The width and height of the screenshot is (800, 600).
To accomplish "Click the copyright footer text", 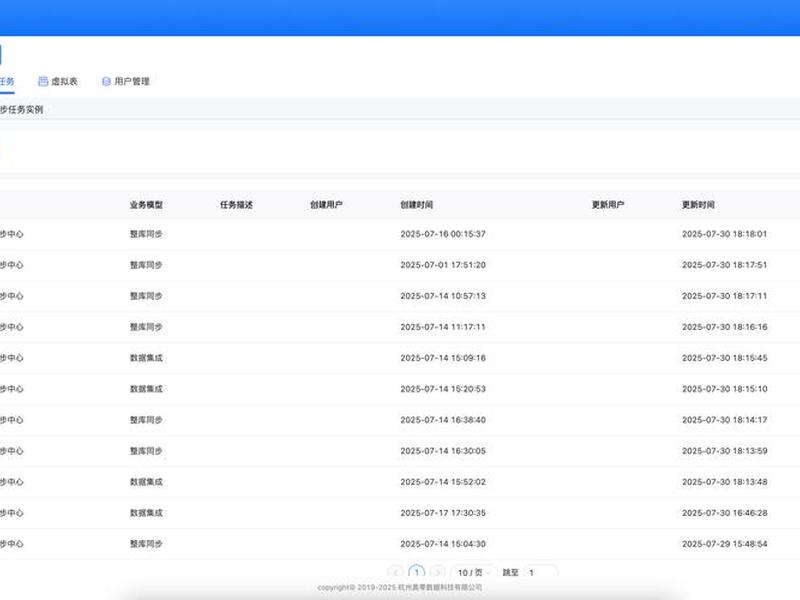I will 399,588.
